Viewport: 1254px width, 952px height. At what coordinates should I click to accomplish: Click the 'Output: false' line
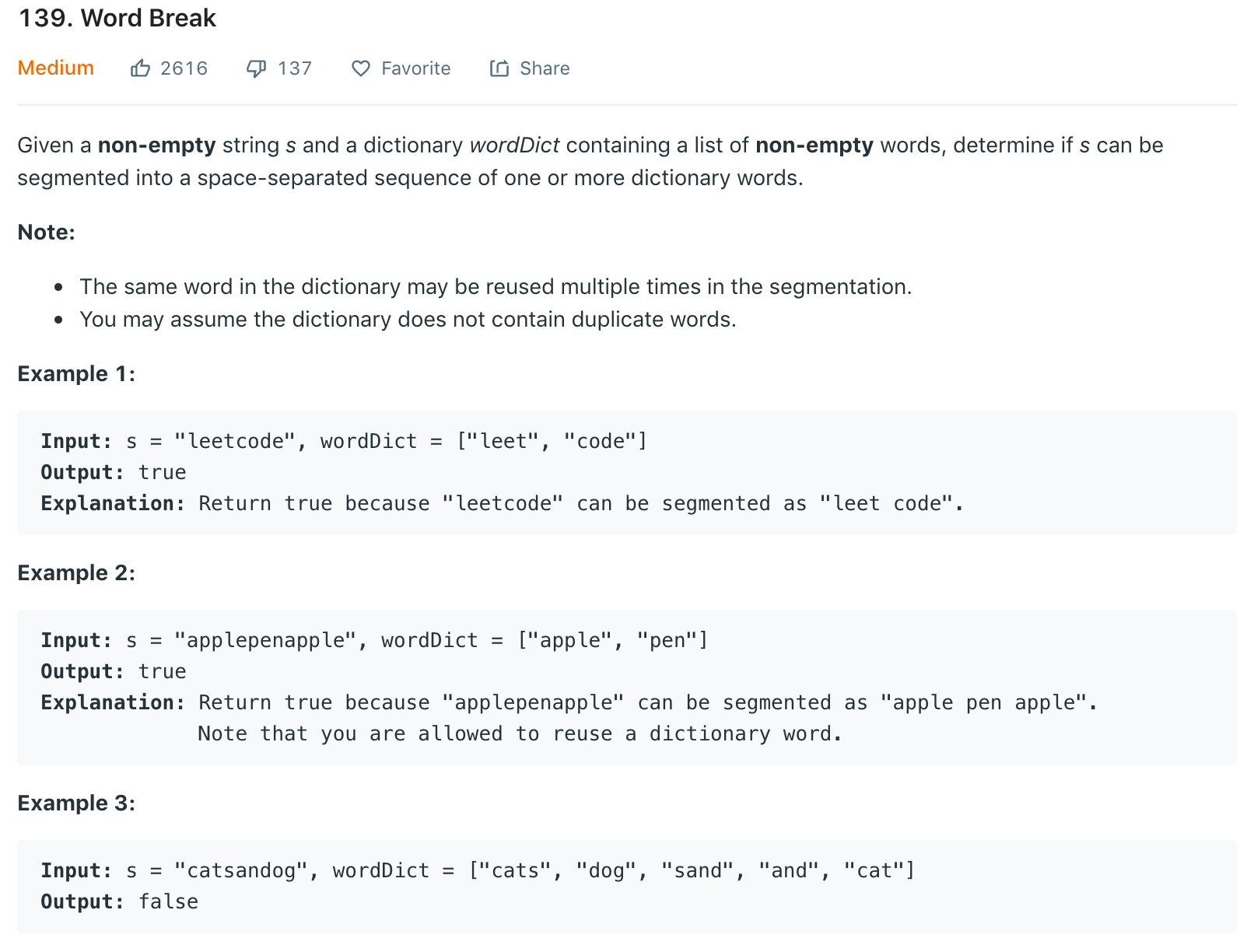pyautogui.click(x=120, y=901)
